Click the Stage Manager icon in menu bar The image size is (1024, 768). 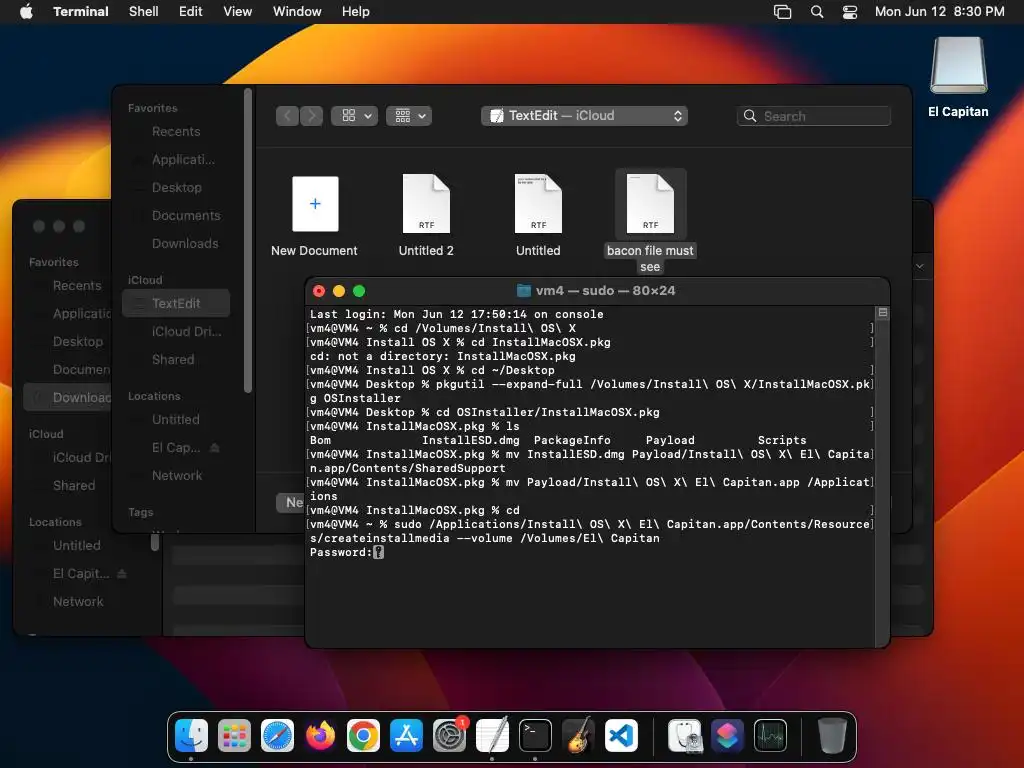[782, 11]
